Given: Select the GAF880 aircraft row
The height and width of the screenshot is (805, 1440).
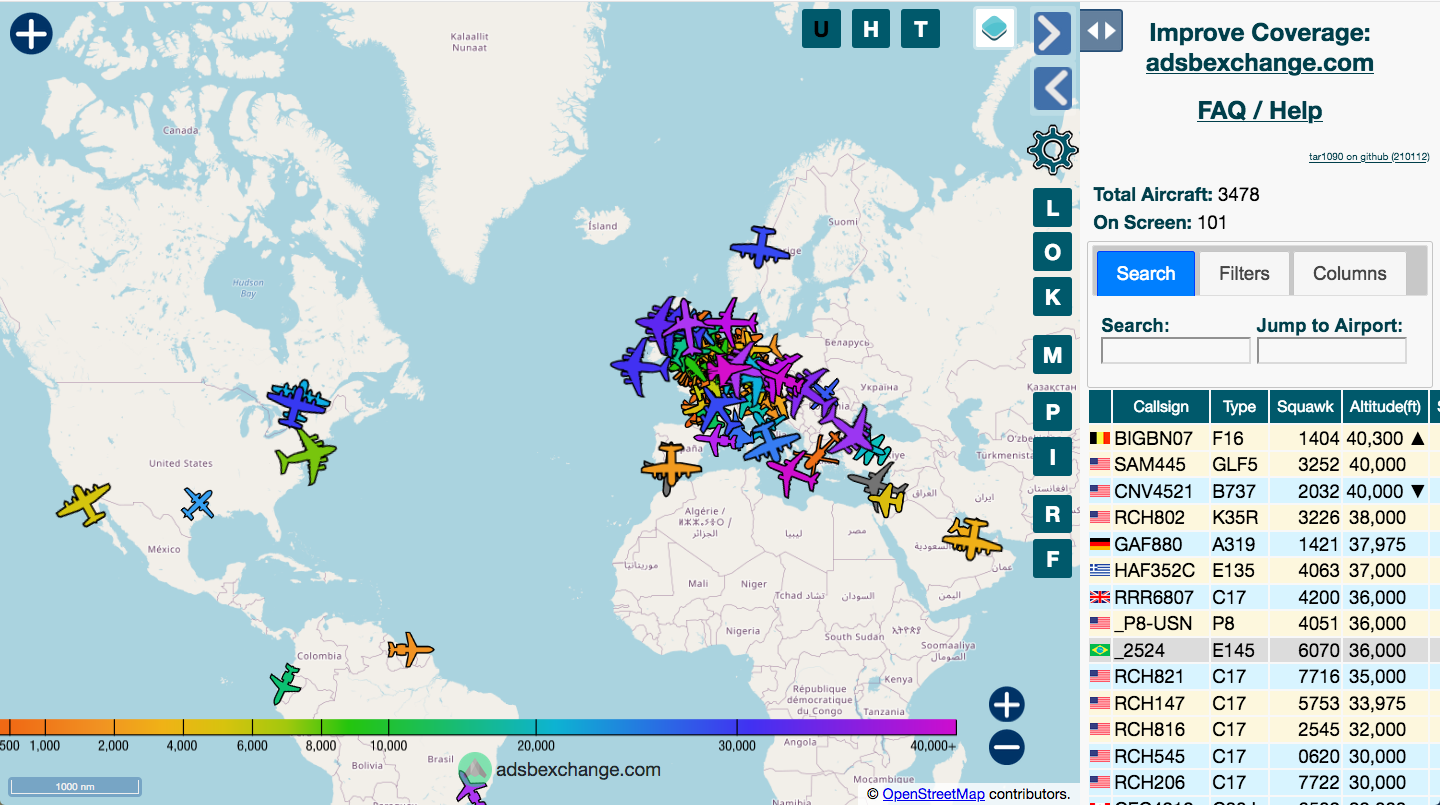Looking at the screenshot, I should tap(1264, 544).
